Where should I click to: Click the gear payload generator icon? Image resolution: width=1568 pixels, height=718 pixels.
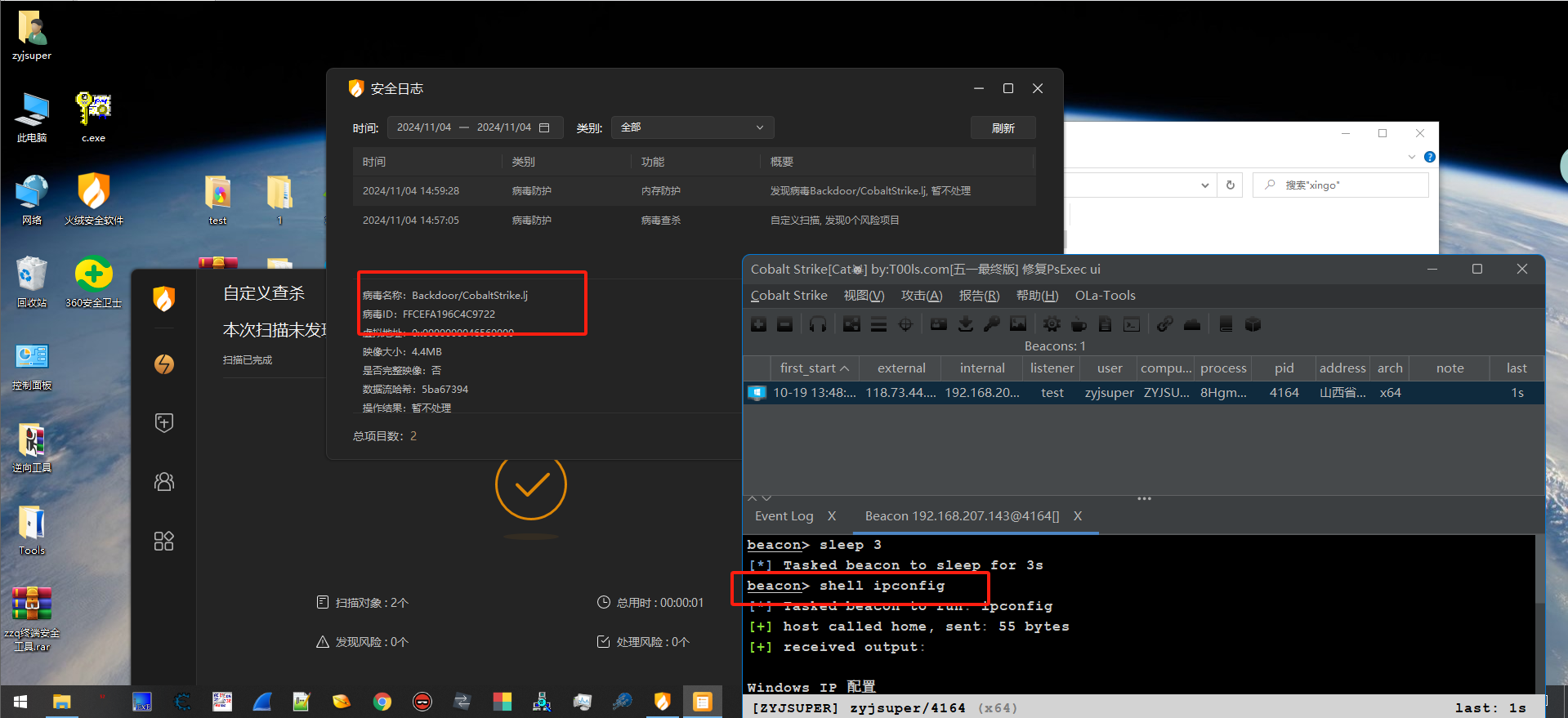coord(1052,324)
